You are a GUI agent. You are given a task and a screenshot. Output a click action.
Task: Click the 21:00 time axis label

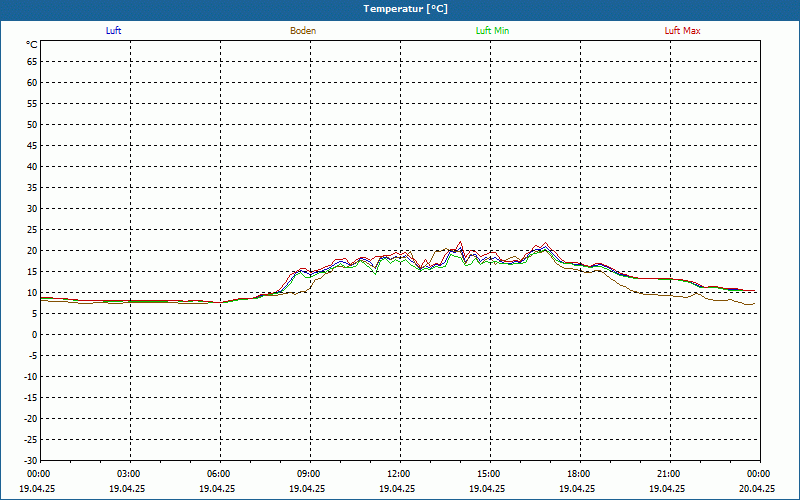[x=668, y=474]
